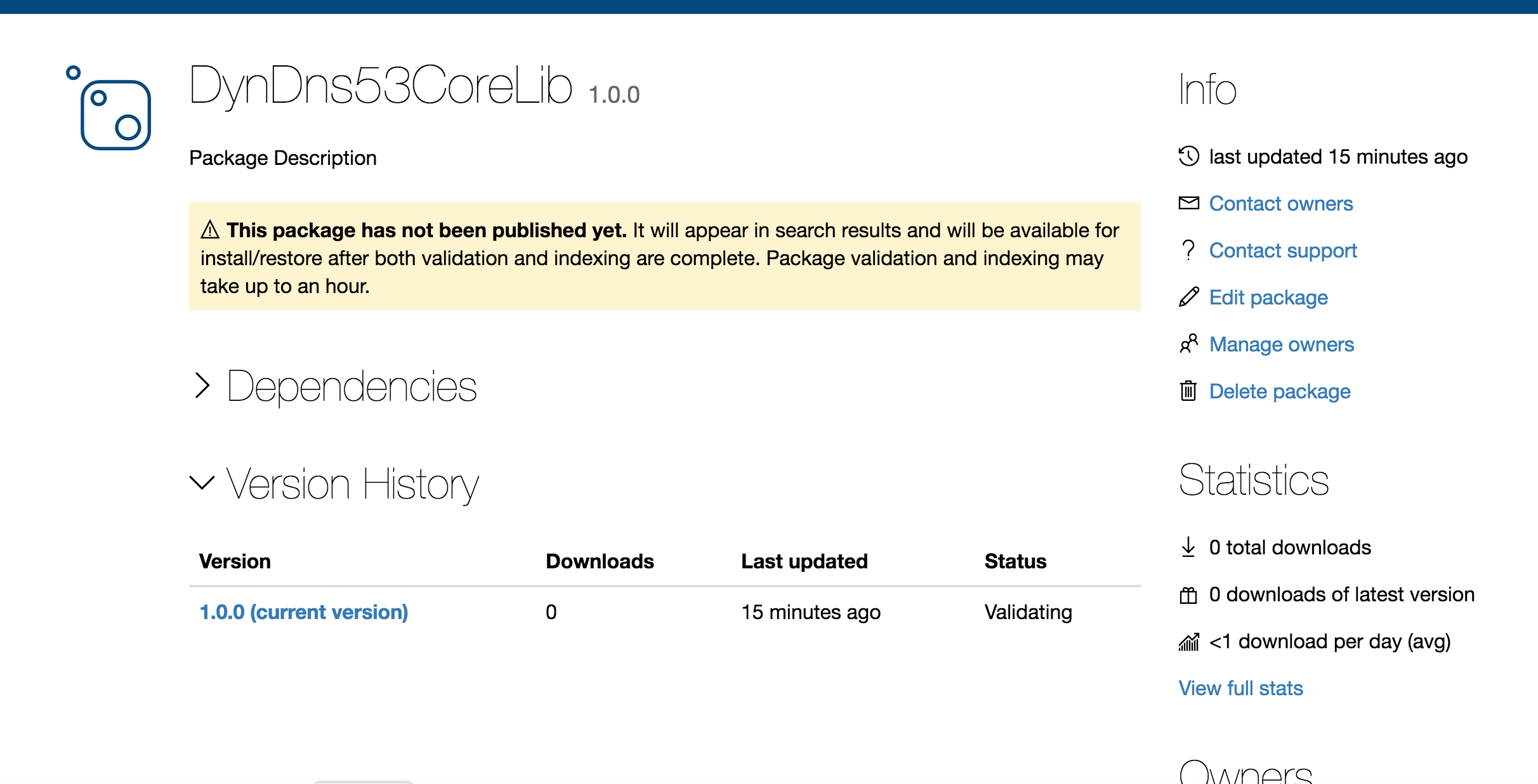Open the View full stats link
This screenshot has width=1538, height=784.
(1240, 688)
